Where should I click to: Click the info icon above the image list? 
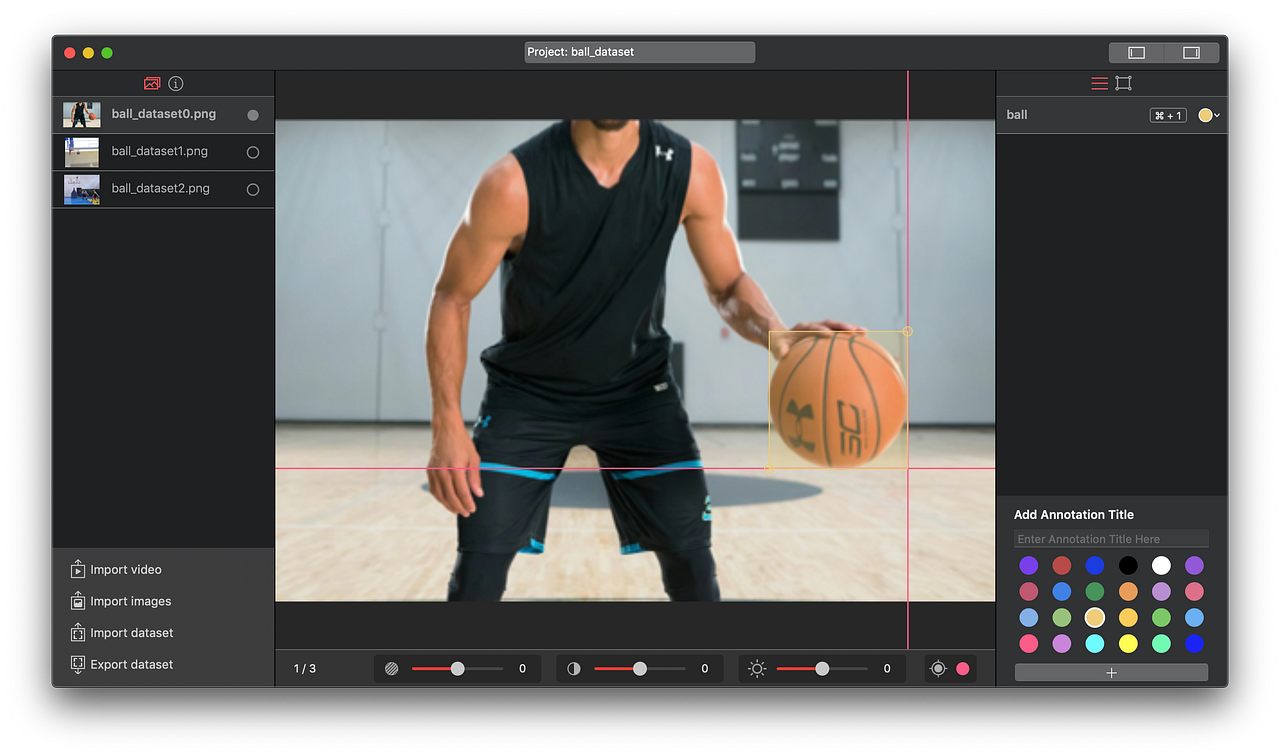[175, 83]
